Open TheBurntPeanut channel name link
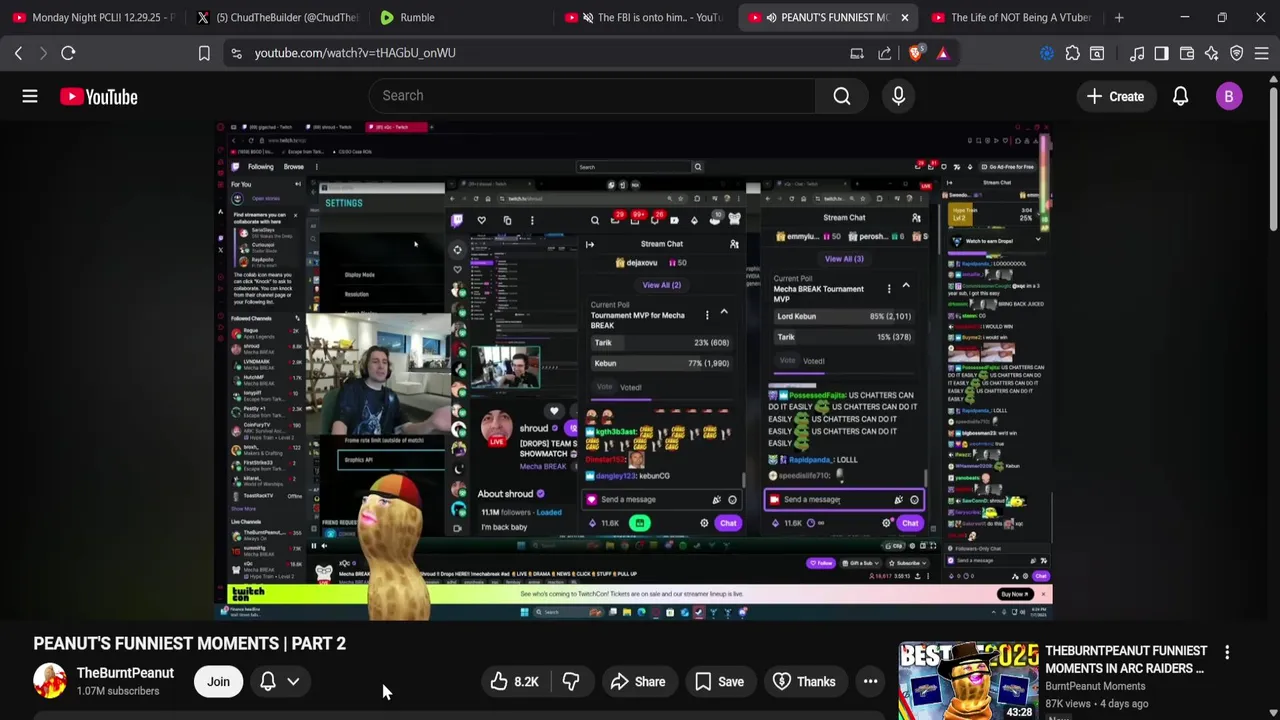The height and width of the screenshot is (720, 1280). (x=125, y=673)
